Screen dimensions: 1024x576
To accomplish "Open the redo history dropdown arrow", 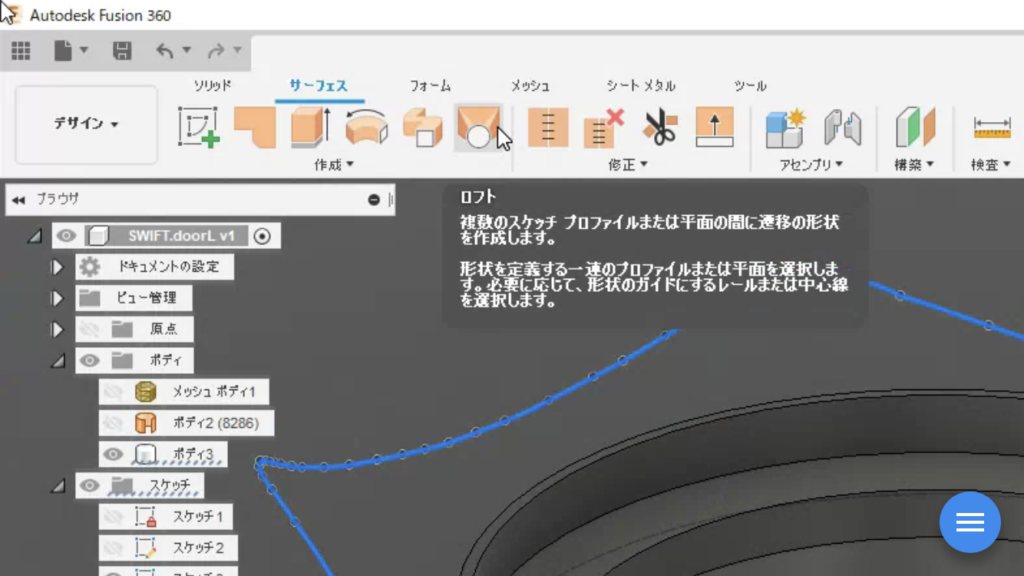I will pos(238,50).
